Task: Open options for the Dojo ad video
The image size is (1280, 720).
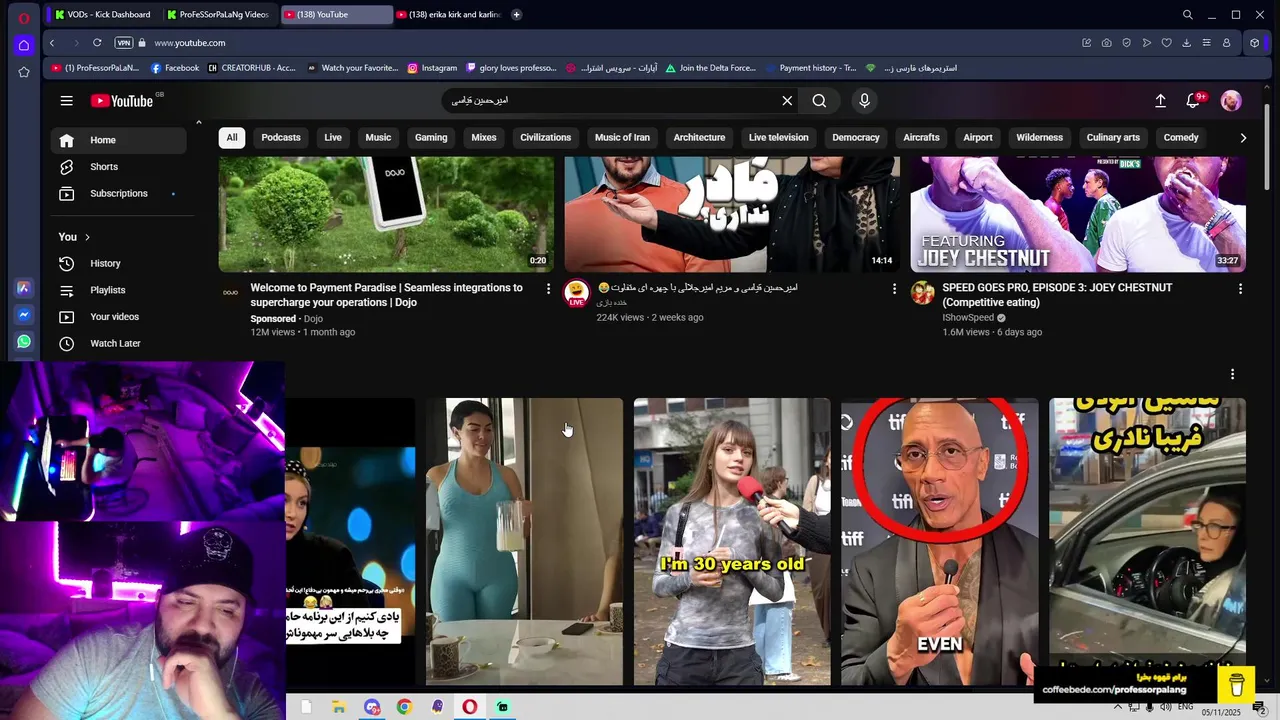Action: 548,288
